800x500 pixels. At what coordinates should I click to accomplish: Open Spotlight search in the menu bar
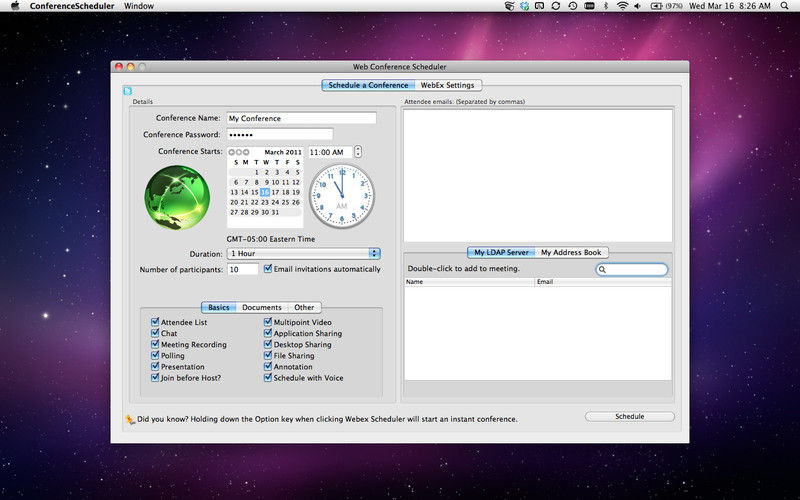coord(784,6)
